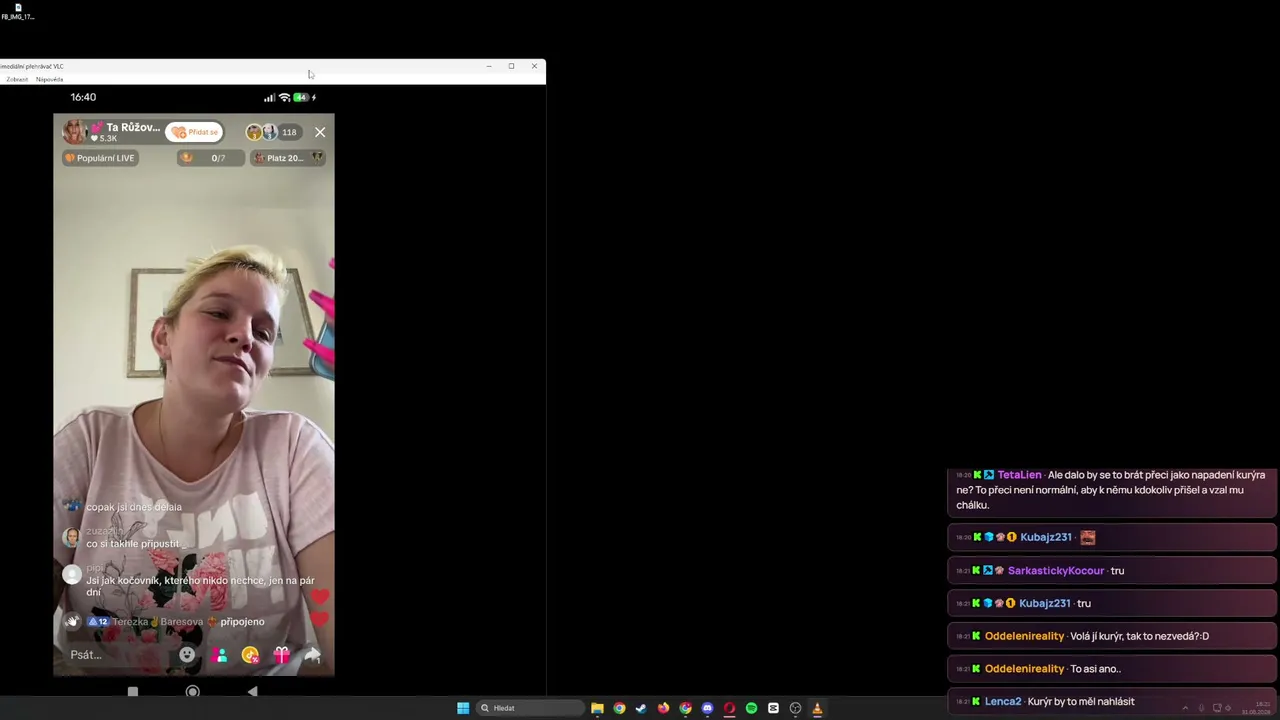Open VLC cone icon in the taskbar
1280x720 pixels.
coord(817,708)
